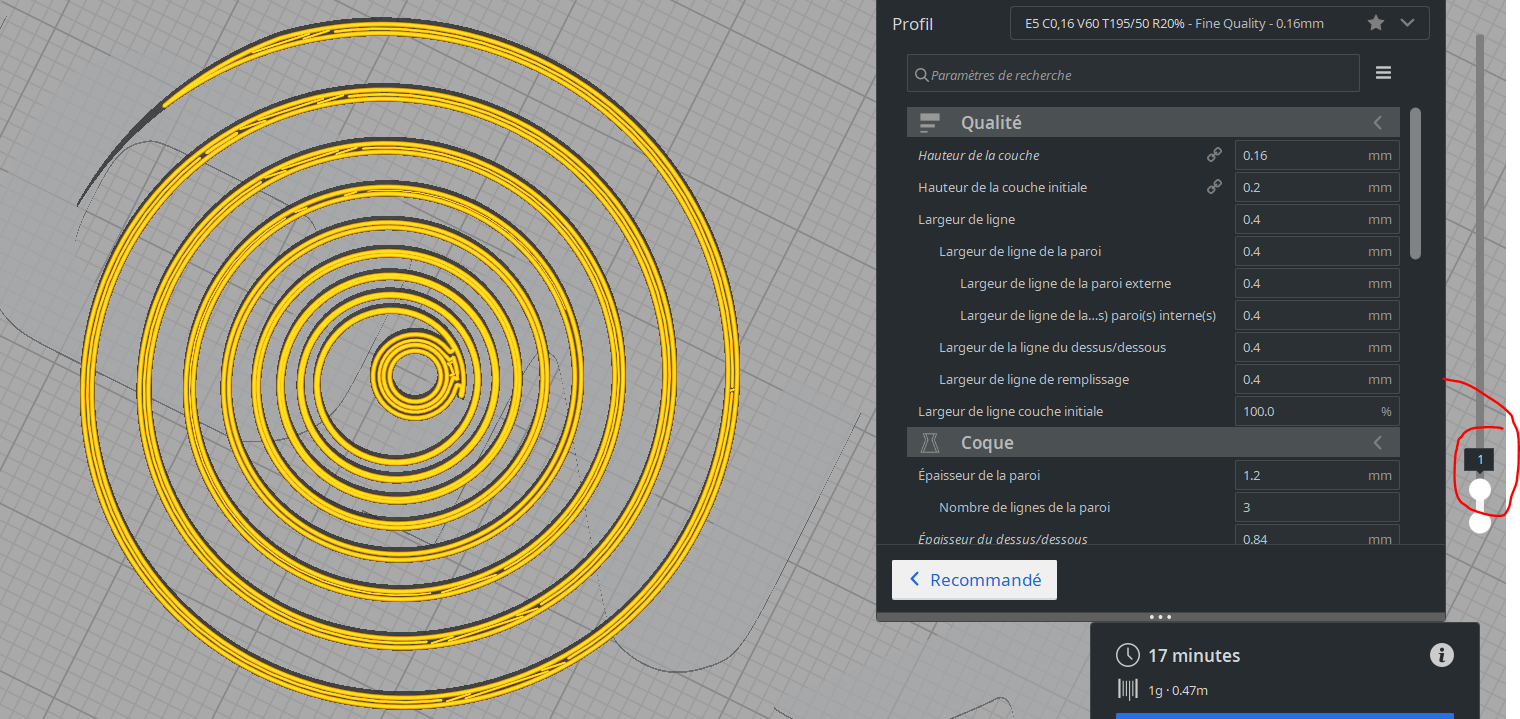Click the Paramètres de recherche search field
1520x719 pixels.
point(1133,74)
